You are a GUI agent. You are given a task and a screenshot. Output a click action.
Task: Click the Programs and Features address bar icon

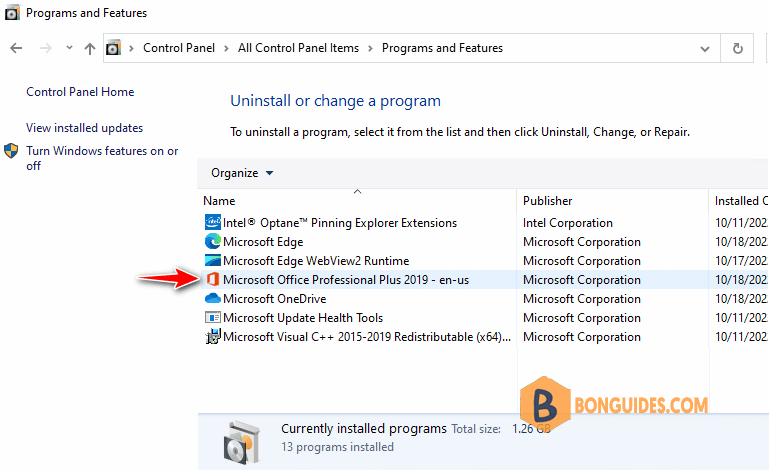[x=113, y=48]
